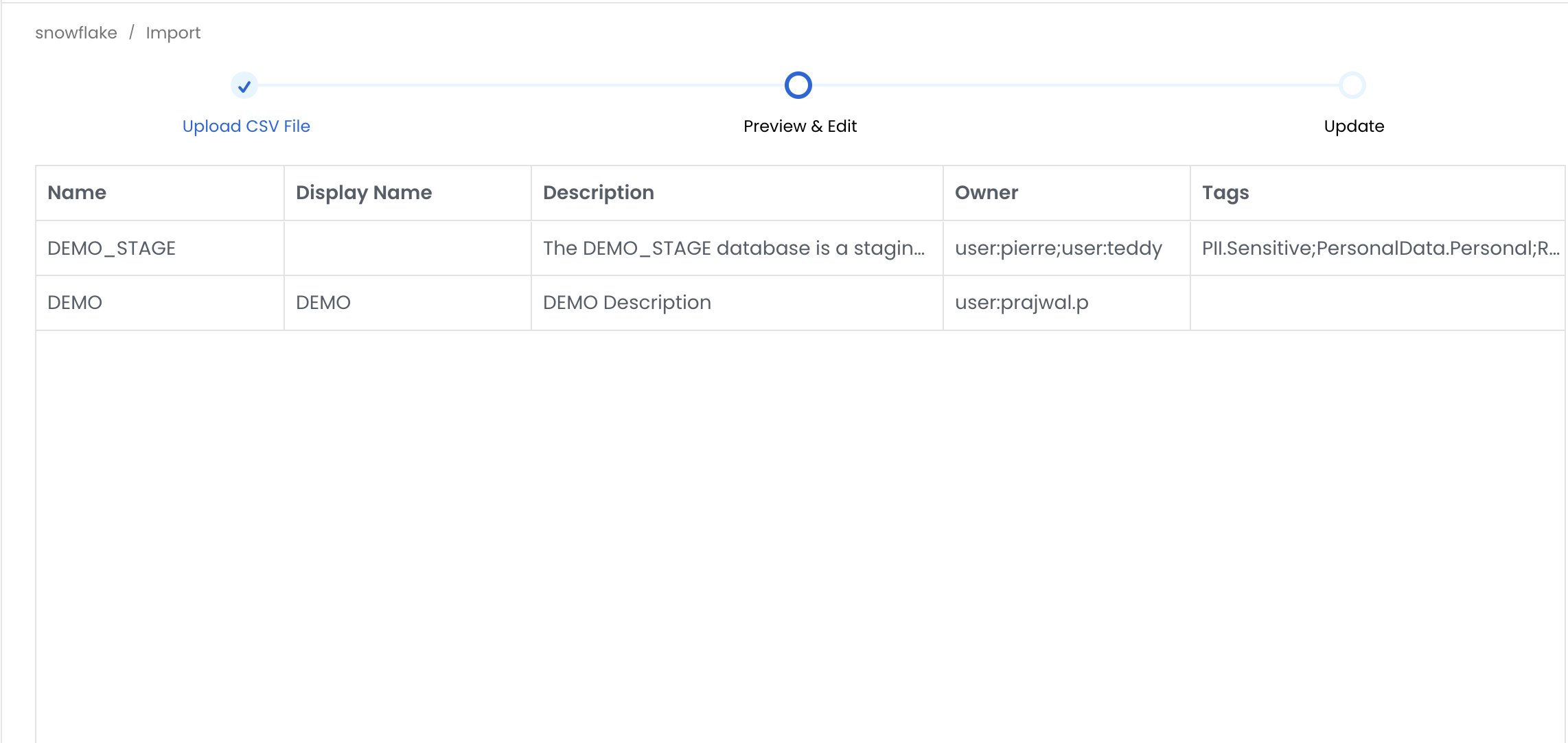Select the DEMO display name cell
The height and width of the screenshot is (743, 1568).
pos(408,303)
